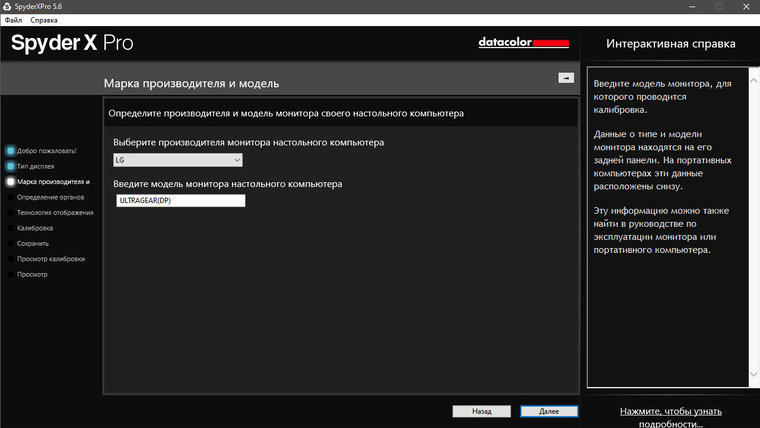Click the ULTRAGEAR(DP) model input field

pyautogui.click(x=181, y=201)
